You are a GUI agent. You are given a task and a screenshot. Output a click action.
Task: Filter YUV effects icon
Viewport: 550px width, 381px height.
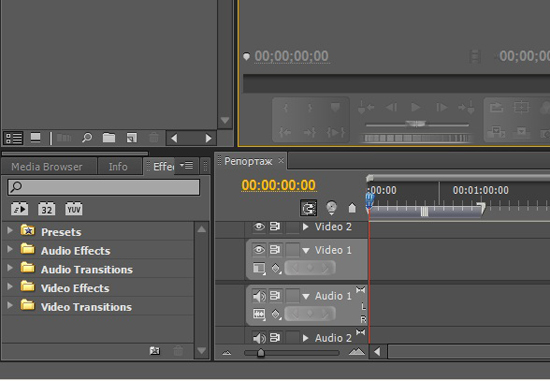[74, 209]
